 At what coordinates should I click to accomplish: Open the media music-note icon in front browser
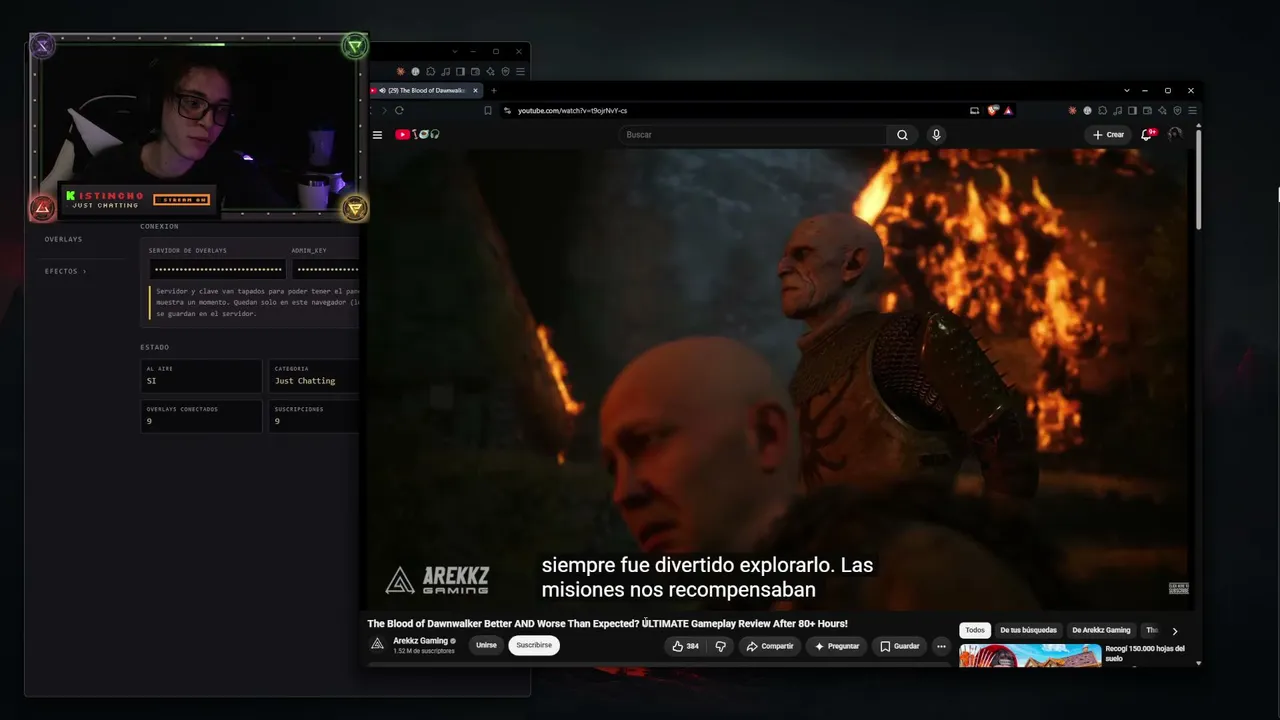(x=1117, y=110)
